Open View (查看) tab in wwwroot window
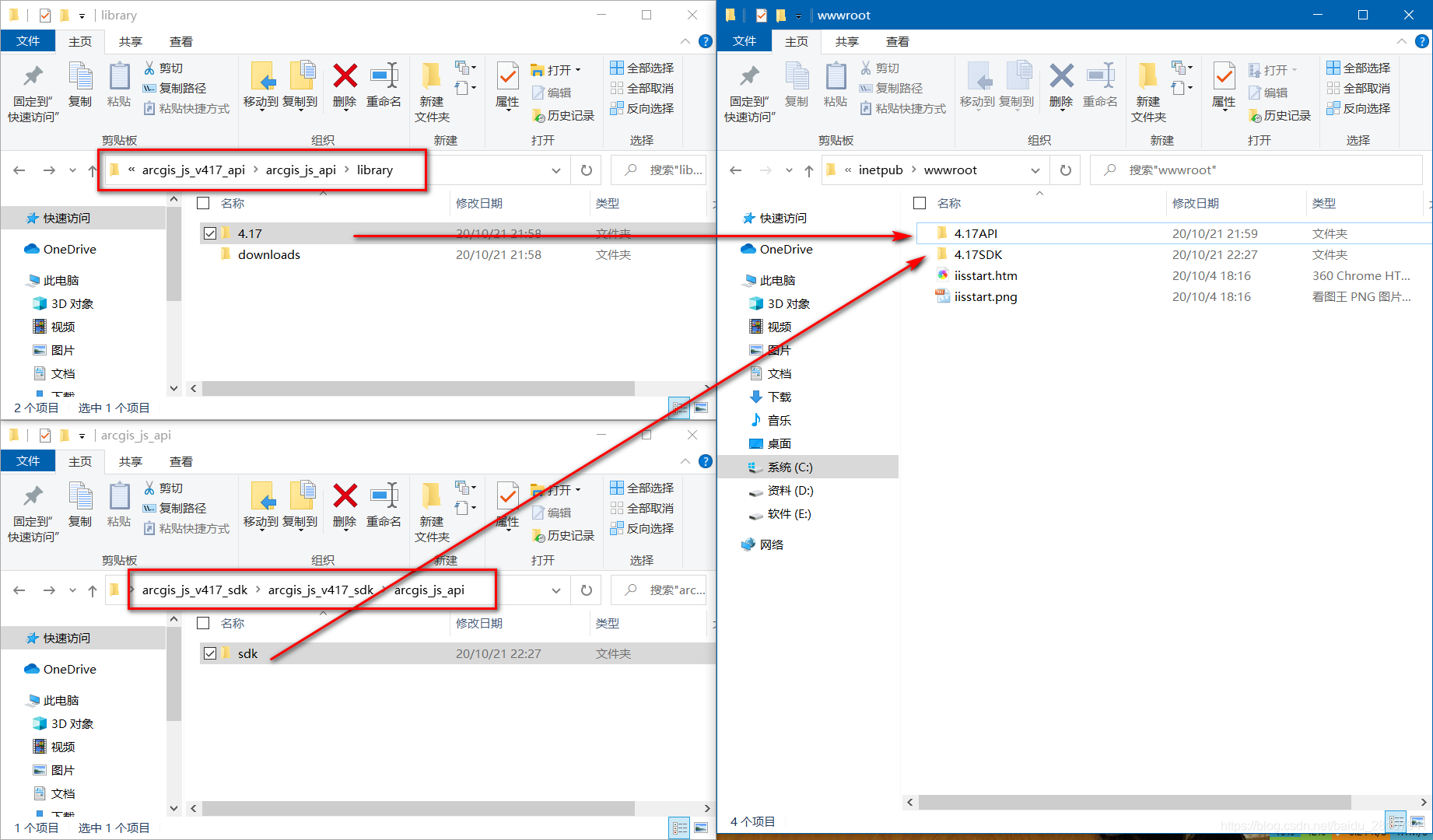1433x840 pixels. click(x=898, y=41)
